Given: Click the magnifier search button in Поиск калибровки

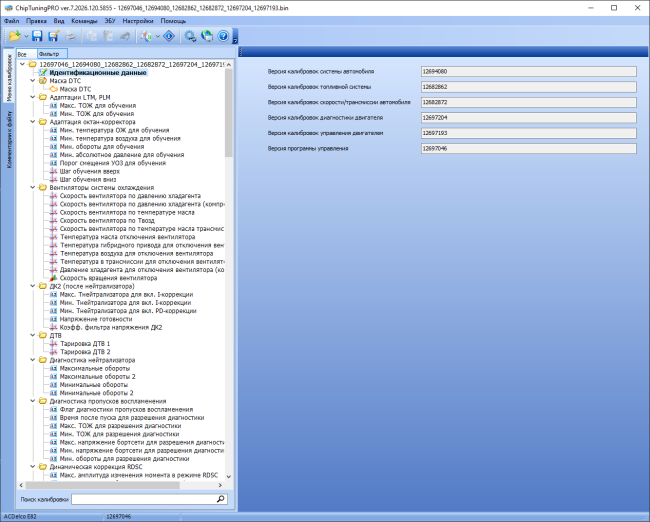Looking at the screenshot, I should 221,499.
